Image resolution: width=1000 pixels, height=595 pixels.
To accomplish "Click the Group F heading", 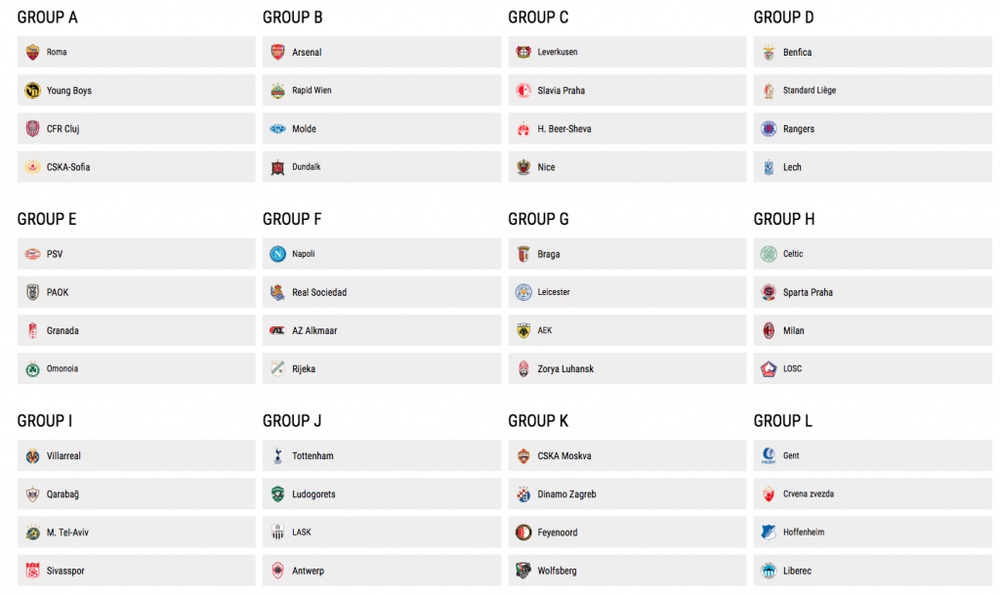I will (292, 219).
